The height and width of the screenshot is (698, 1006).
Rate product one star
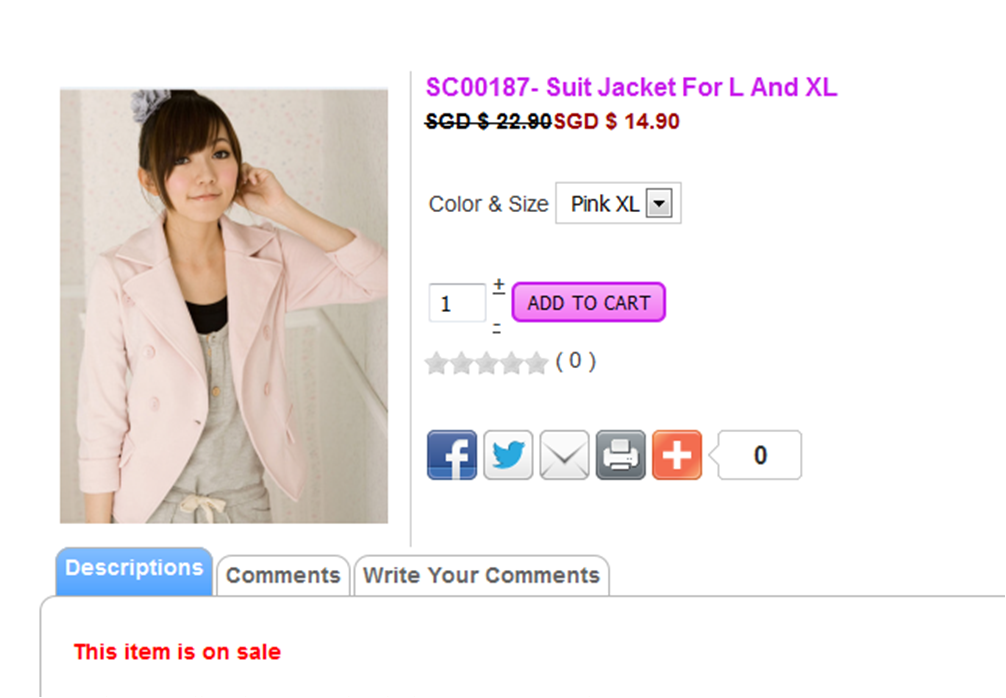click(x=436, y=363)
